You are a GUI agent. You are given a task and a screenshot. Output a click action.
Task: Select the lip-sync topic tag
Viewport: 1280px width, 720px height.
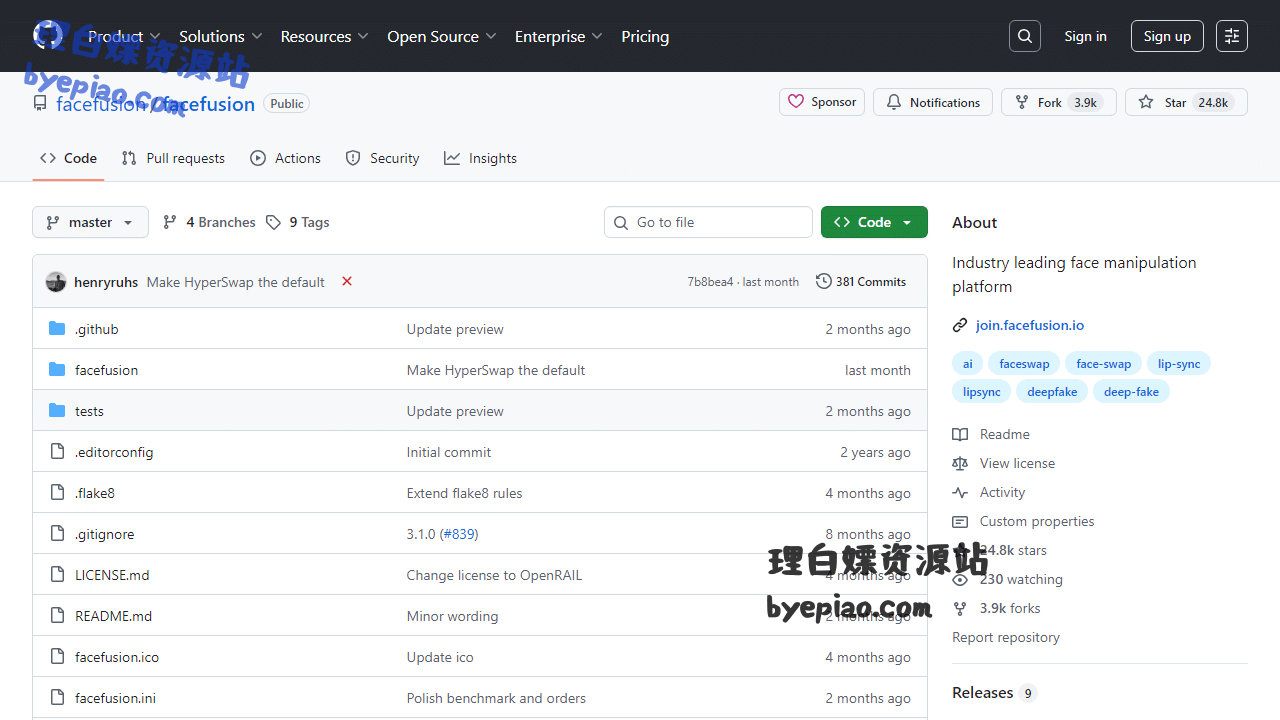(x=1179, y=364)
